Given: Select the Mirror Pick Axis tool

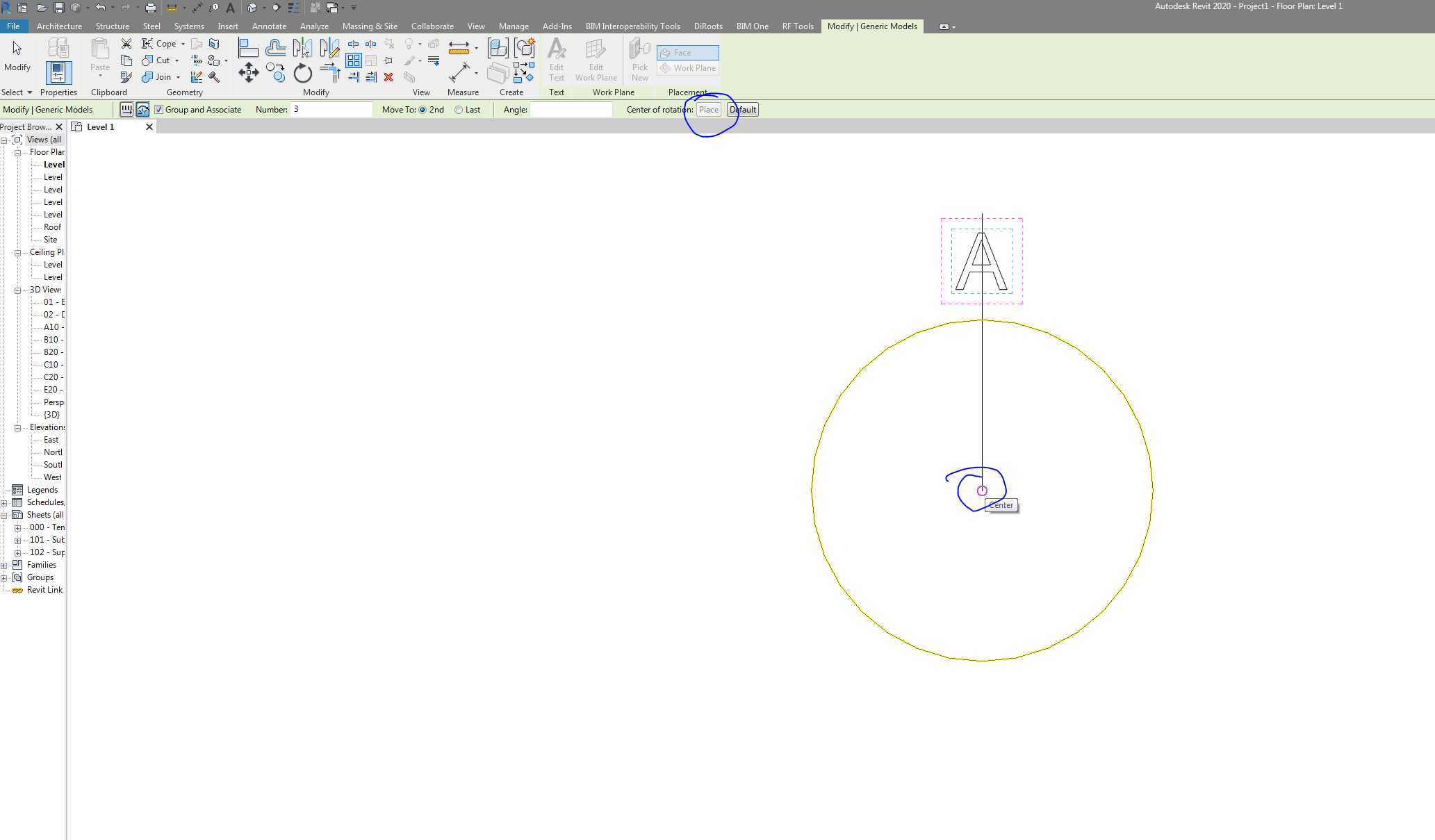Looking at the screenshot, I should pyautogui.click(x=304, y=49).
